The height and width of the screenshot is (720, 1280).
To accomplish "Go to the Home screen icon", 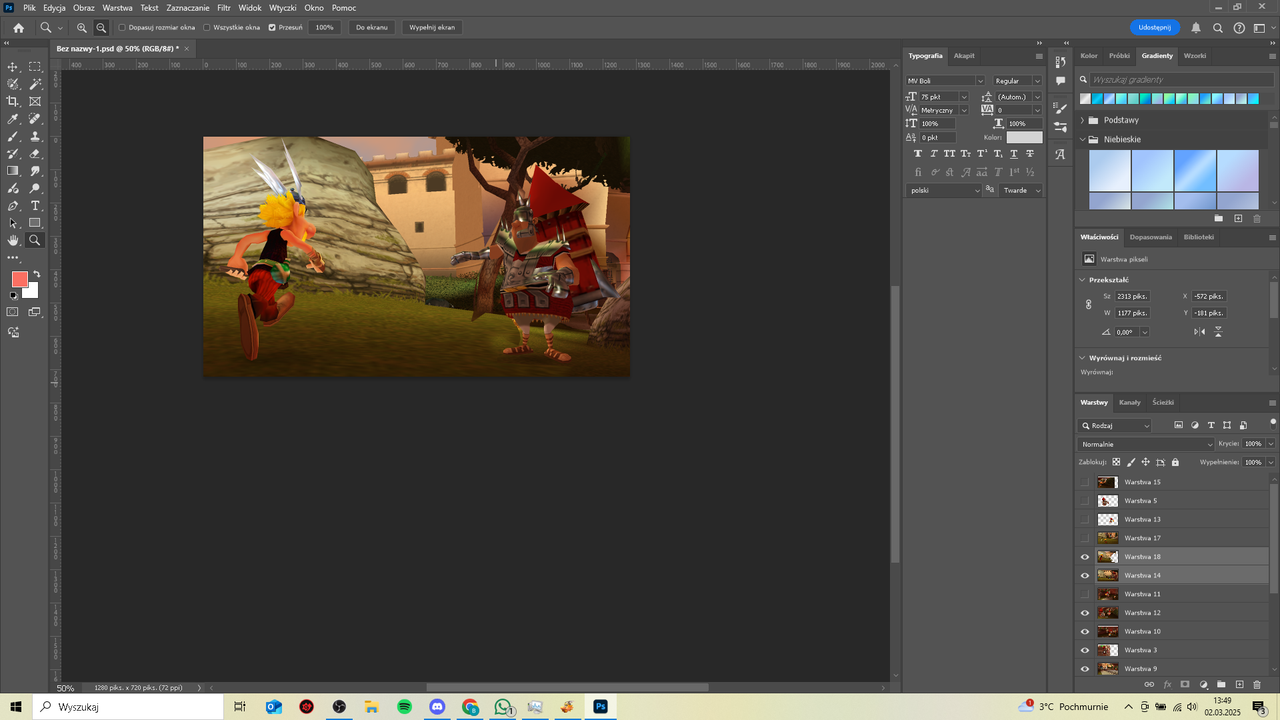I will click(x=18, y=27).
